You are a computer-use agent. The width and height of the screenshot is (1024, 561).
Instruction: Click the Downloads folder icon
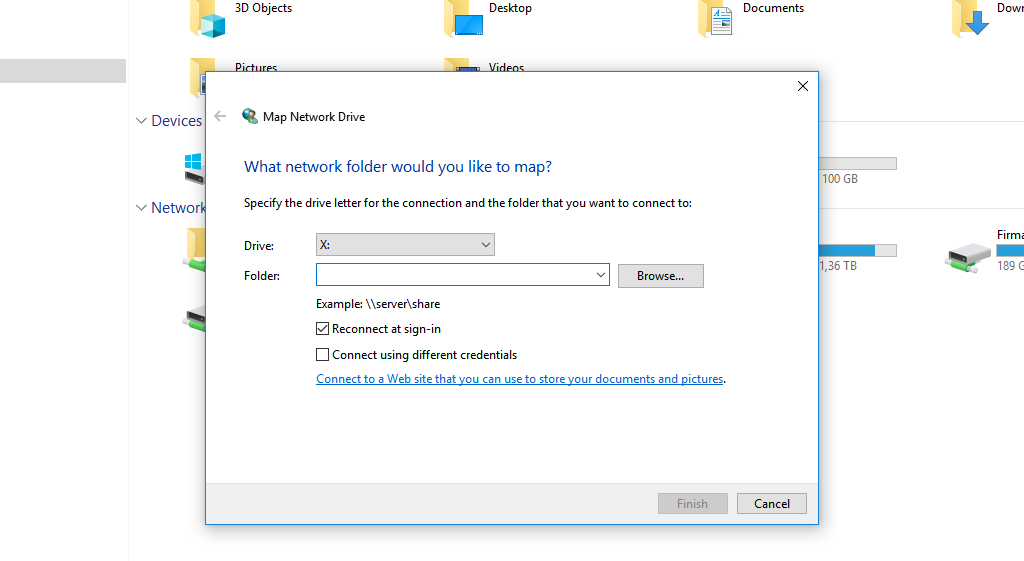click(x=971, y=18)
